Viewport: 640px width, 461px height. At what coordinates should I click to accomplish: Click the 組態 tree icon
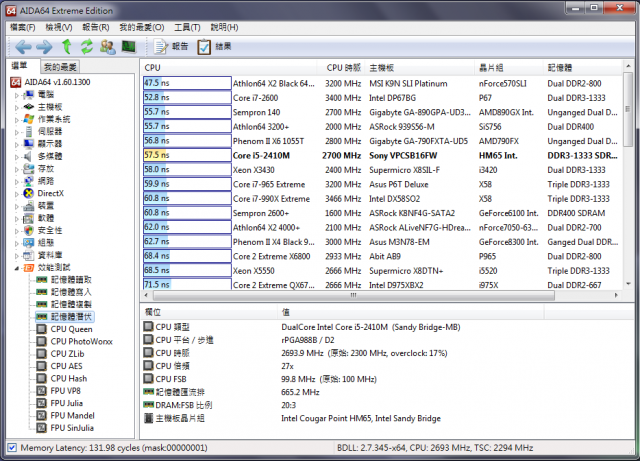point(29,243)
